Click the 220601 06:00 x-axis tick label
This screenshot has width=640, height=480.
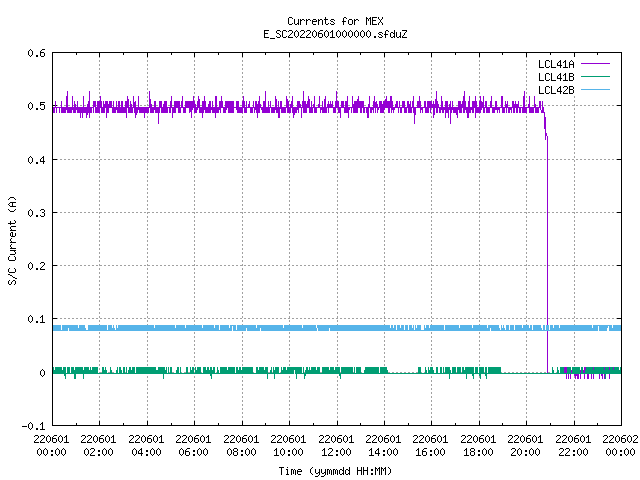click(193, 446)
